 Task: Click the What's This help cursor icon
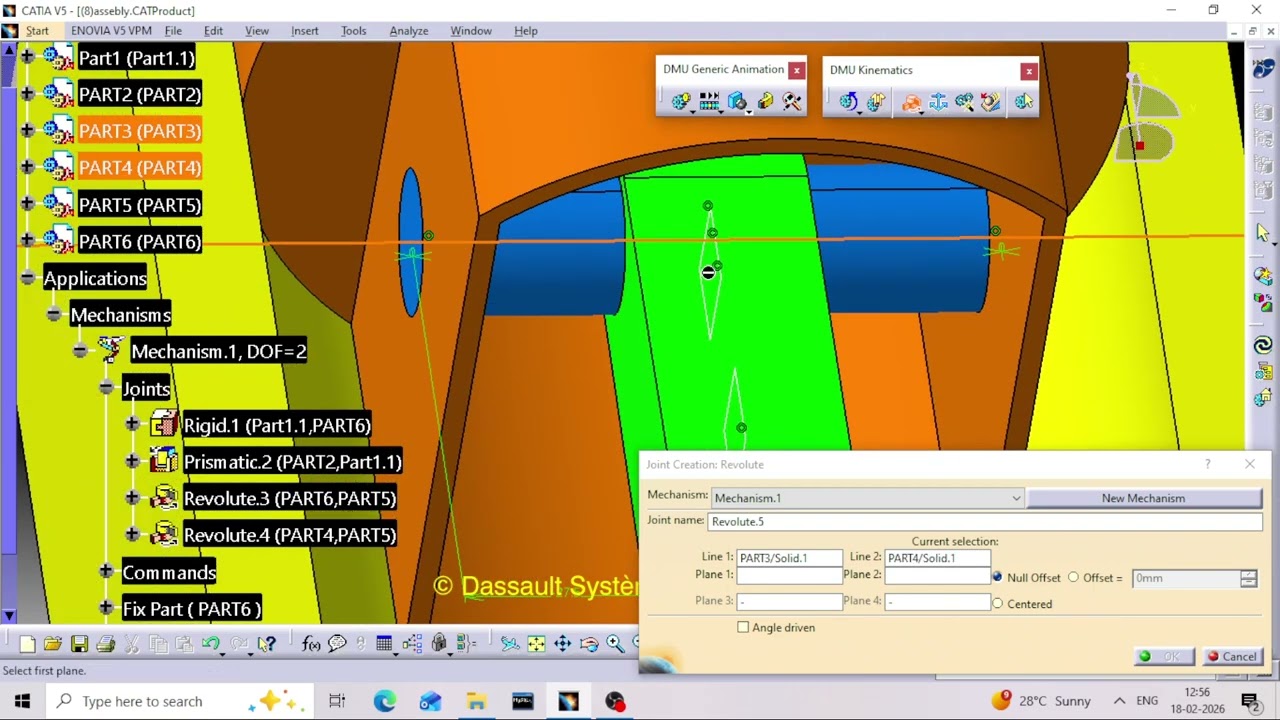[266, 644]
